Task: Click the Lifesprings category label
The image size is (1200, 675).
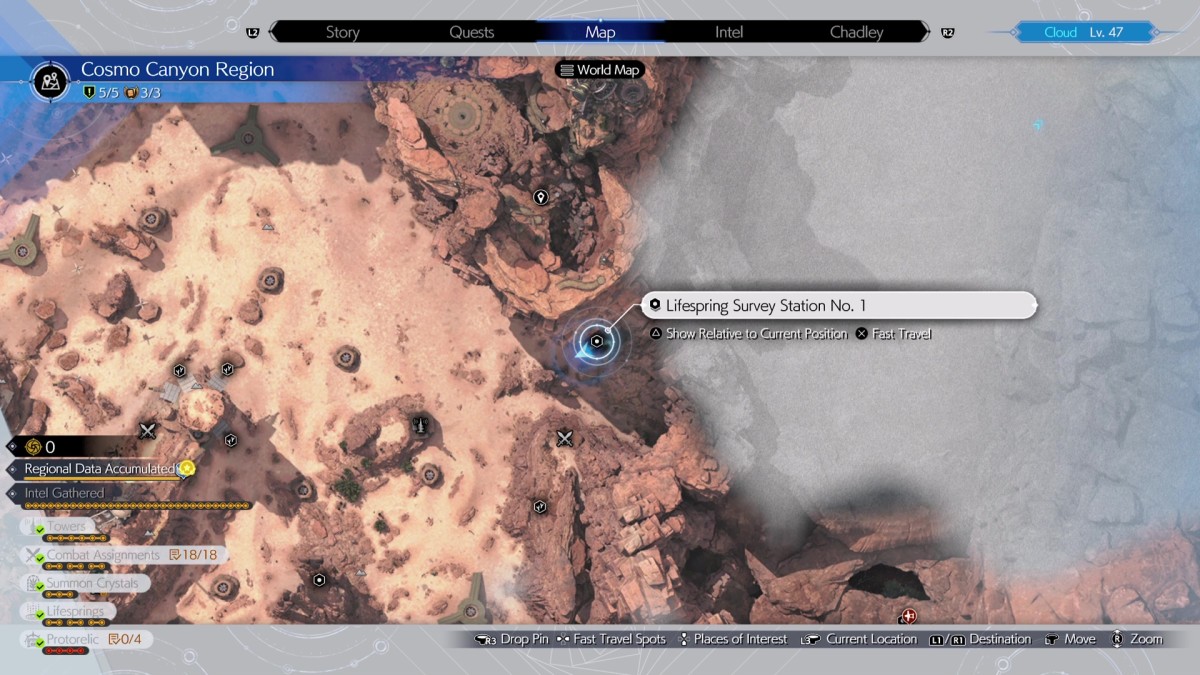Action: pyautogui.click(x=75, y=610)
